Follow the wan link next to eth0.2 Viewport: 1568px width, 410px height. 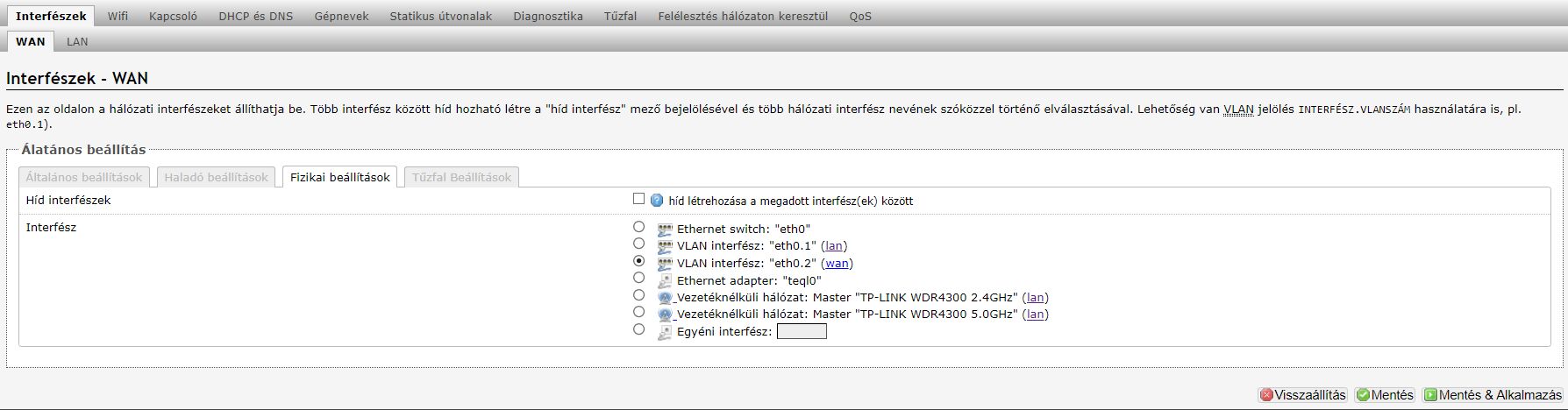coord(837,263)
